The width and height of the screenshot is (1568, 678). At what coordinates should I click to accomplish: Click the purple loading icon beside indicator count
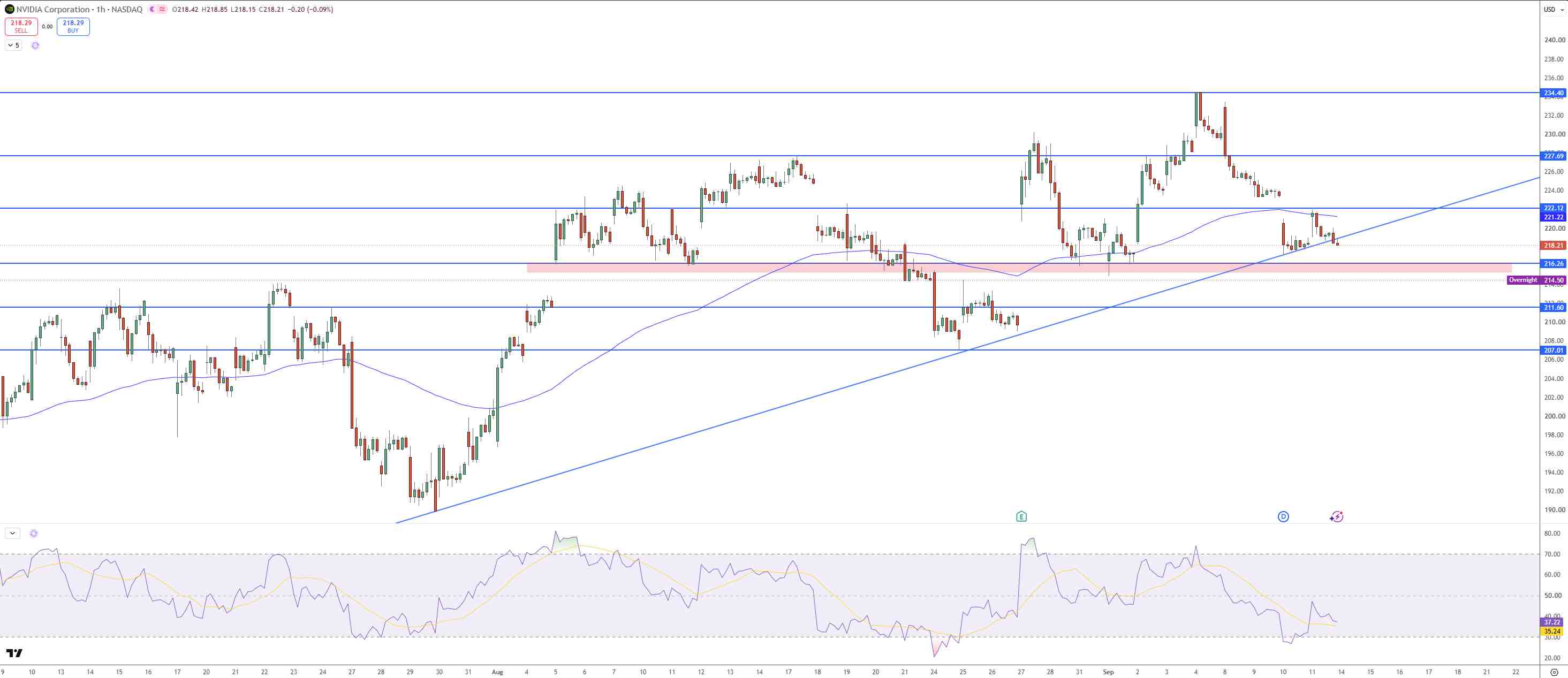(35, 45)
